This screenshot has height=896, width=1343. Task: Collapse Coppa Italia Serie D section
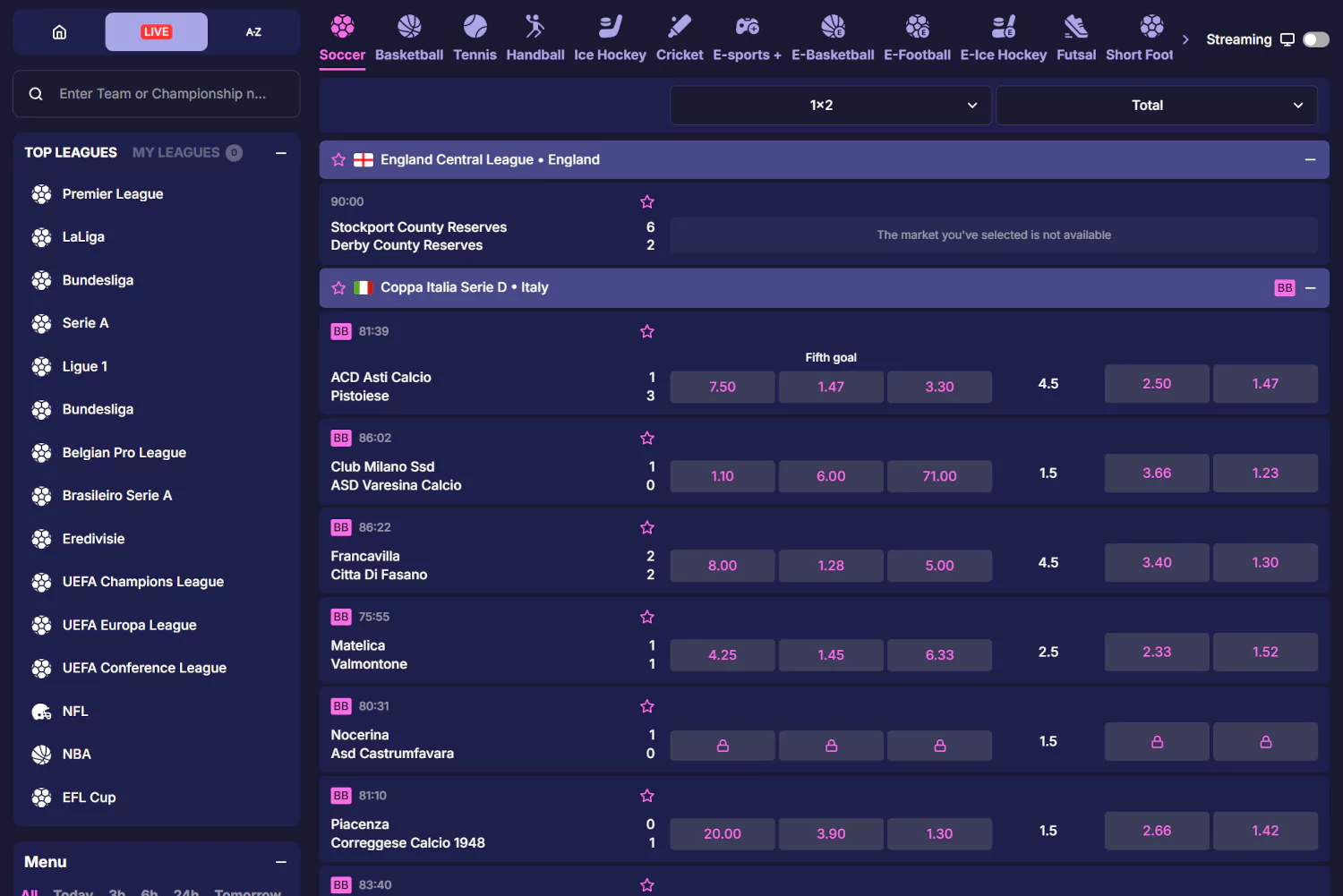[1310, 288]
